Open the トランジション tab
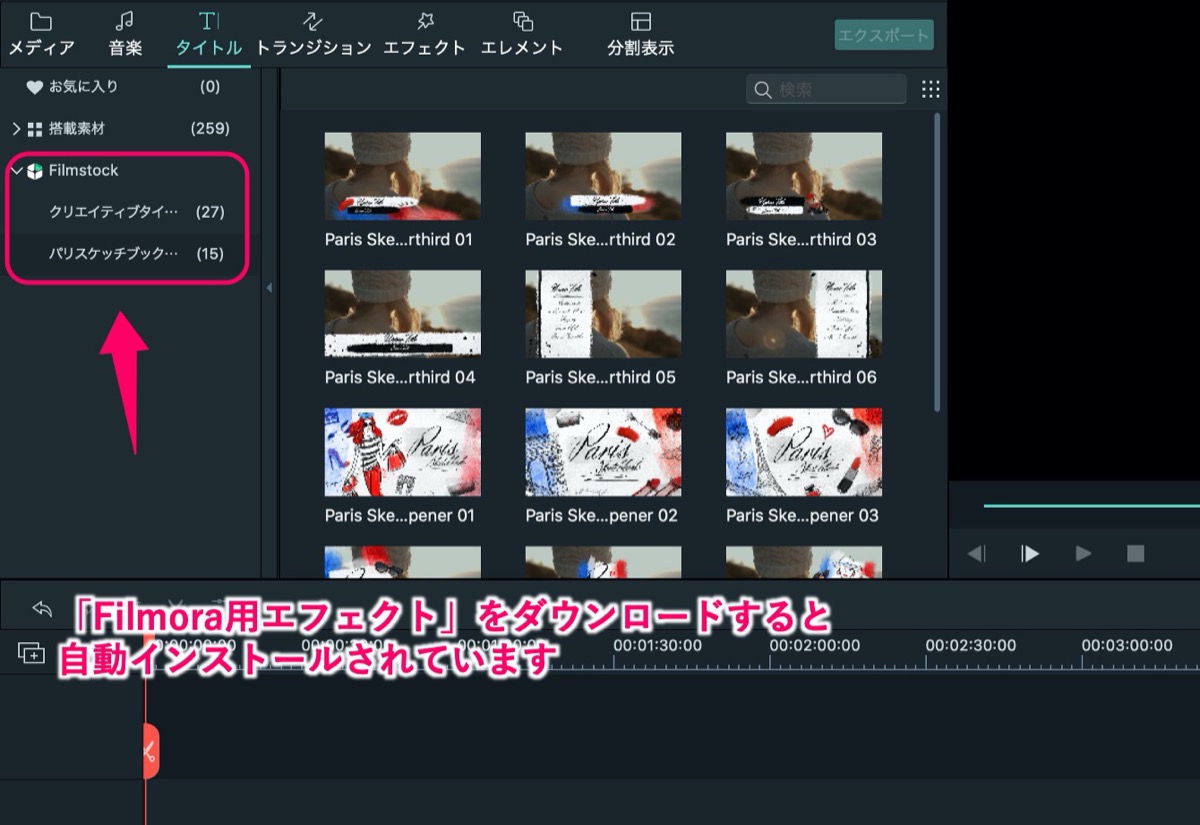The height and width of the screenshot is (825, 1200). [314, 34]
